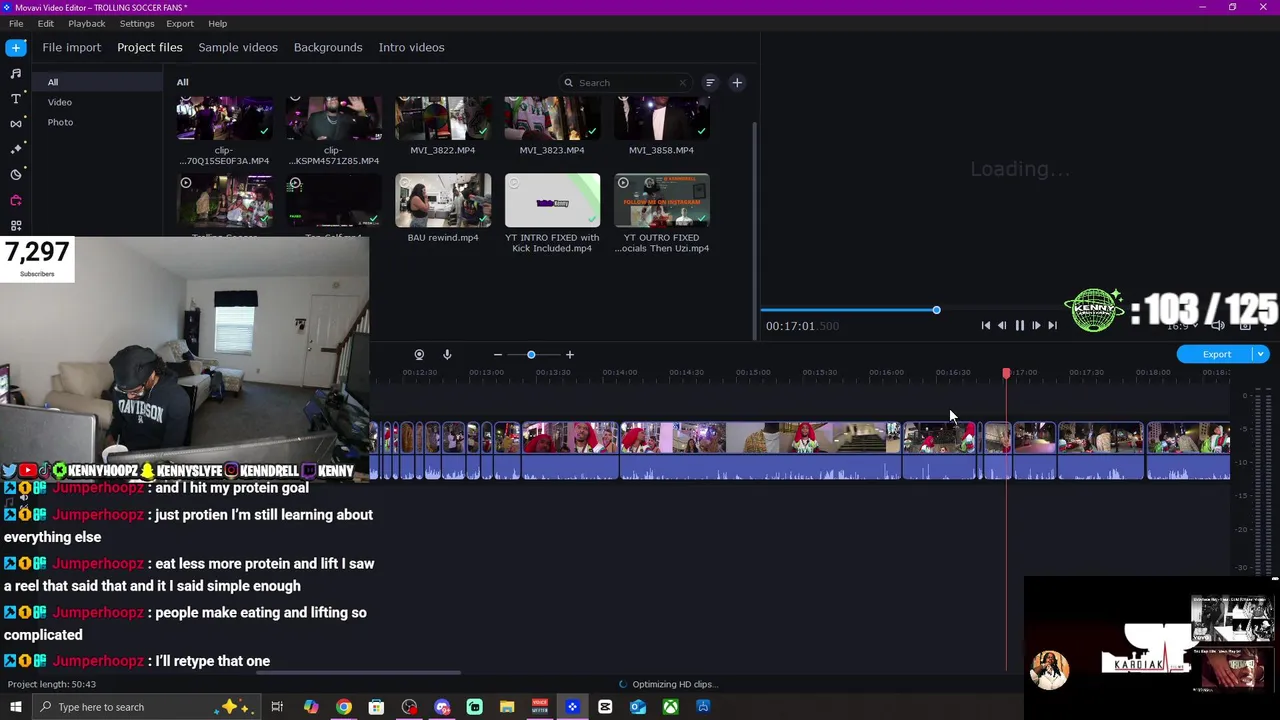Open the Help menu
1280x720 pixels.
point(218,23)
